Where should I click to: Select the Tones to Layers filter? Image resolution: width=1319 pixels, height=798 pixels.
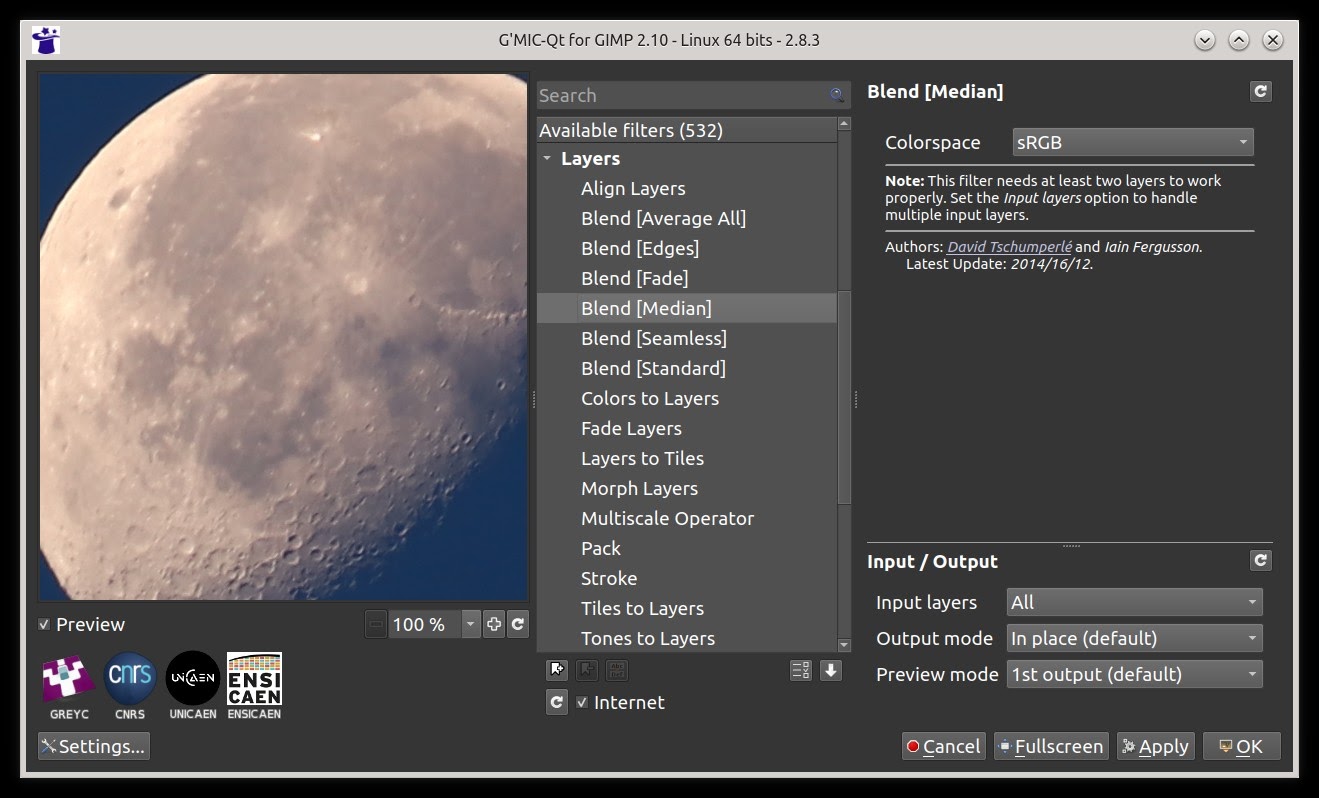pos(648,638)
